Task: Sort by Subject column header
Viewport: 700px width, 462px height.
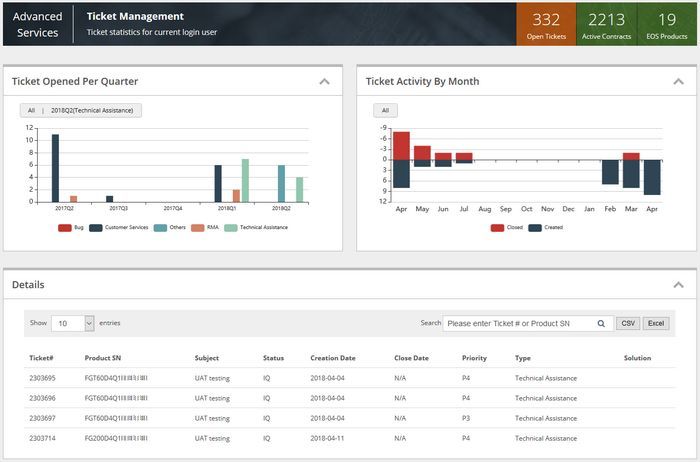Action: coord(207,358)
